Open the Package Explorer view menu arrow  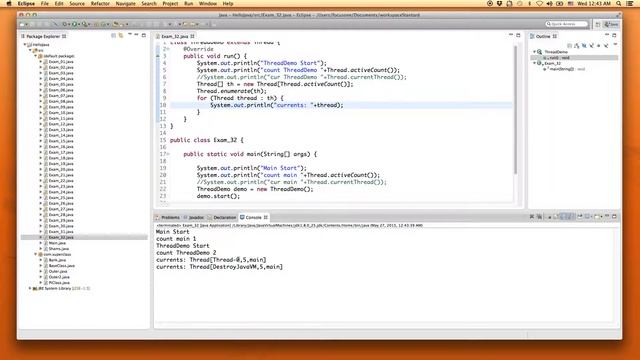click(x=130, y=35)
